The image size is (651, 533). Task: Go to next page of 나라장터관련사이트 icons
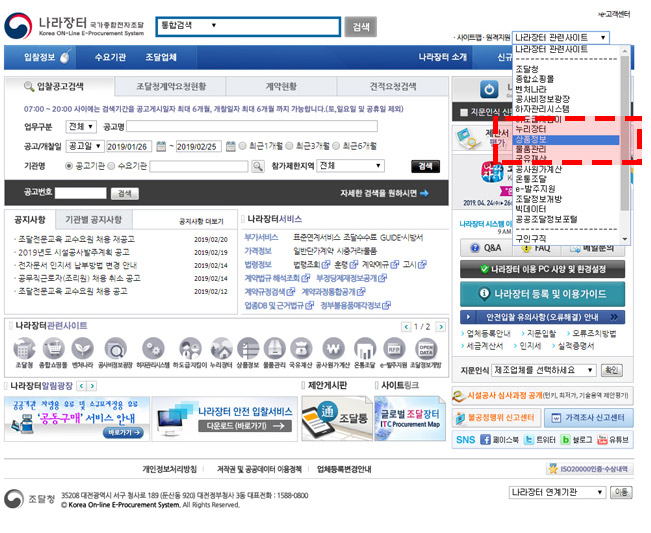coord(441,327)
